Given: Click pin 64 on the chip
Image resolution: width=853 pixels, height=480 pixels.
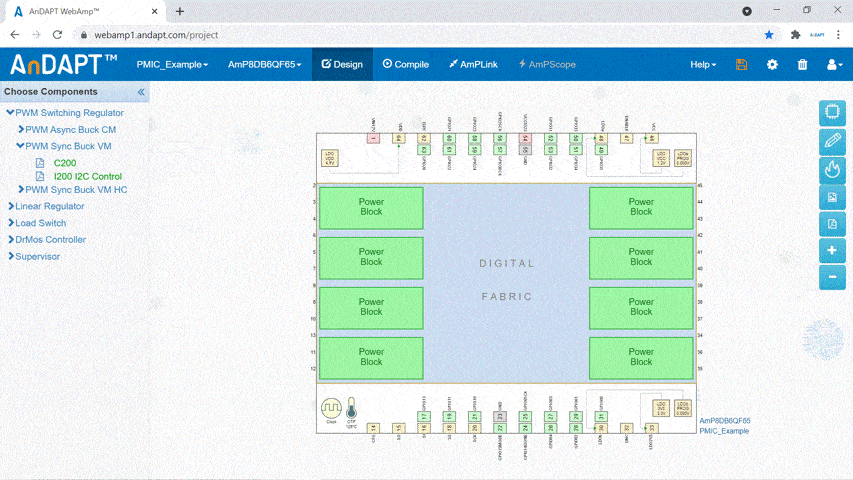Looking at the screenshot, I should coord(399,138).
